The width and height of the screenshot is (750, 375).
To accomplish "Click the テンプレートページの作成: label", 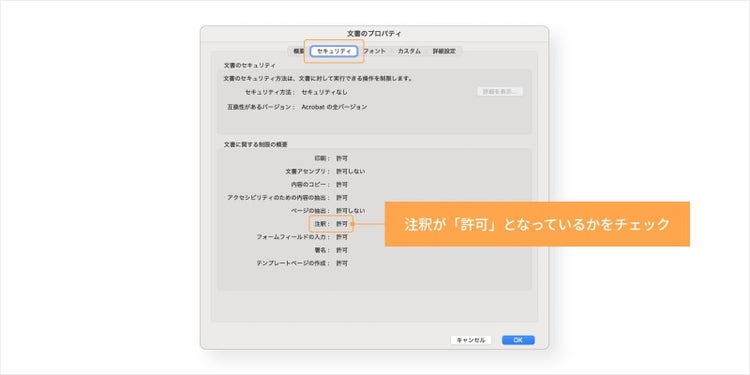I will (x=293, y=264).
